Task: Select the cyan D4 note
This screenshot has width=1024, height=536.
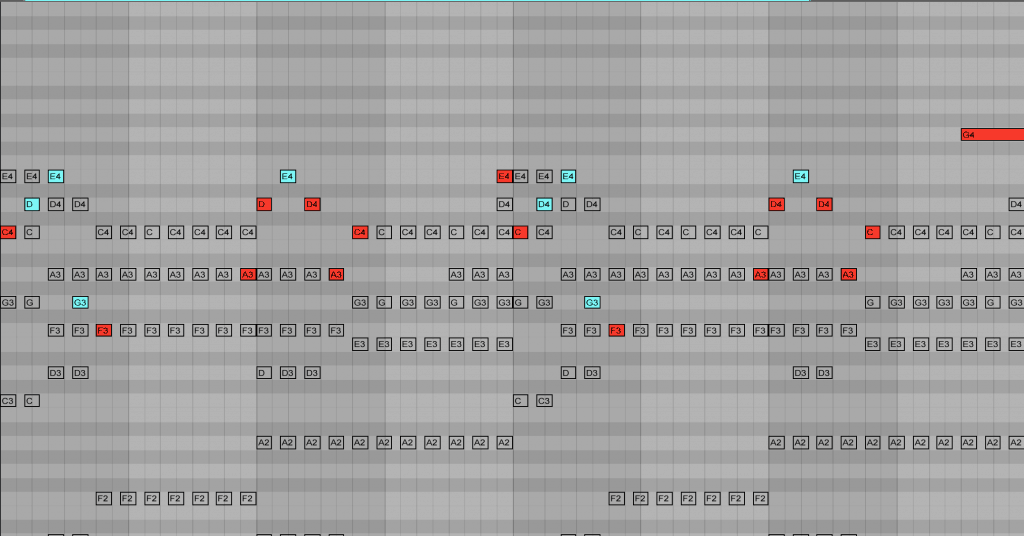Action: (544, 204)
